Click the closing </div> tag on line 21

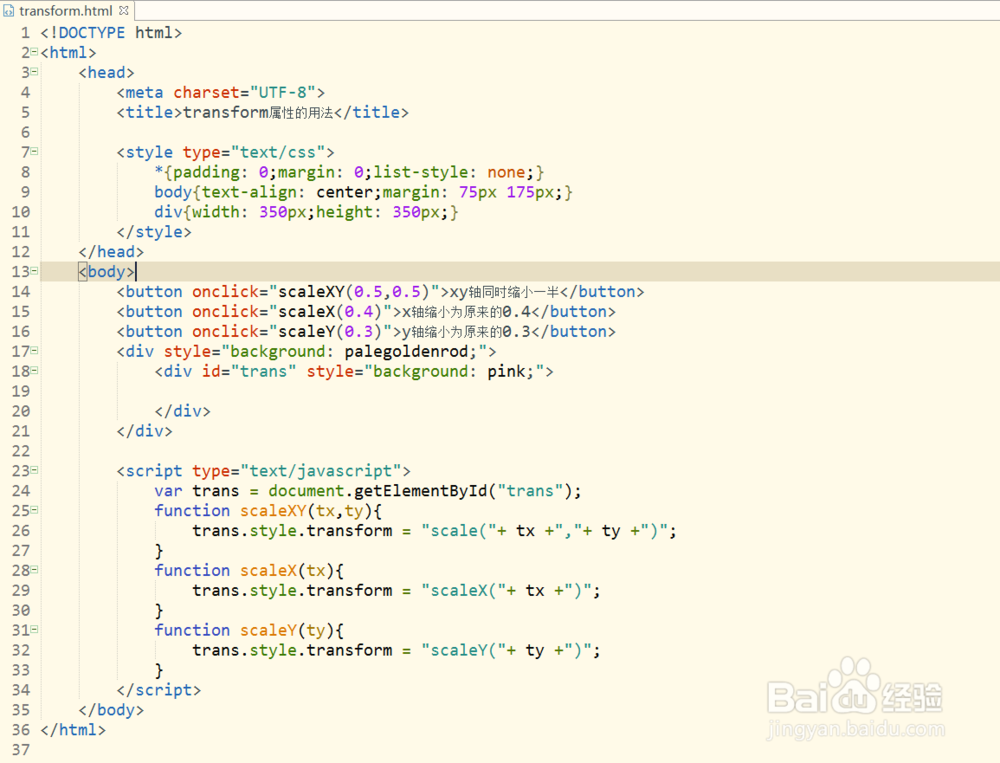tap(144, 431)
